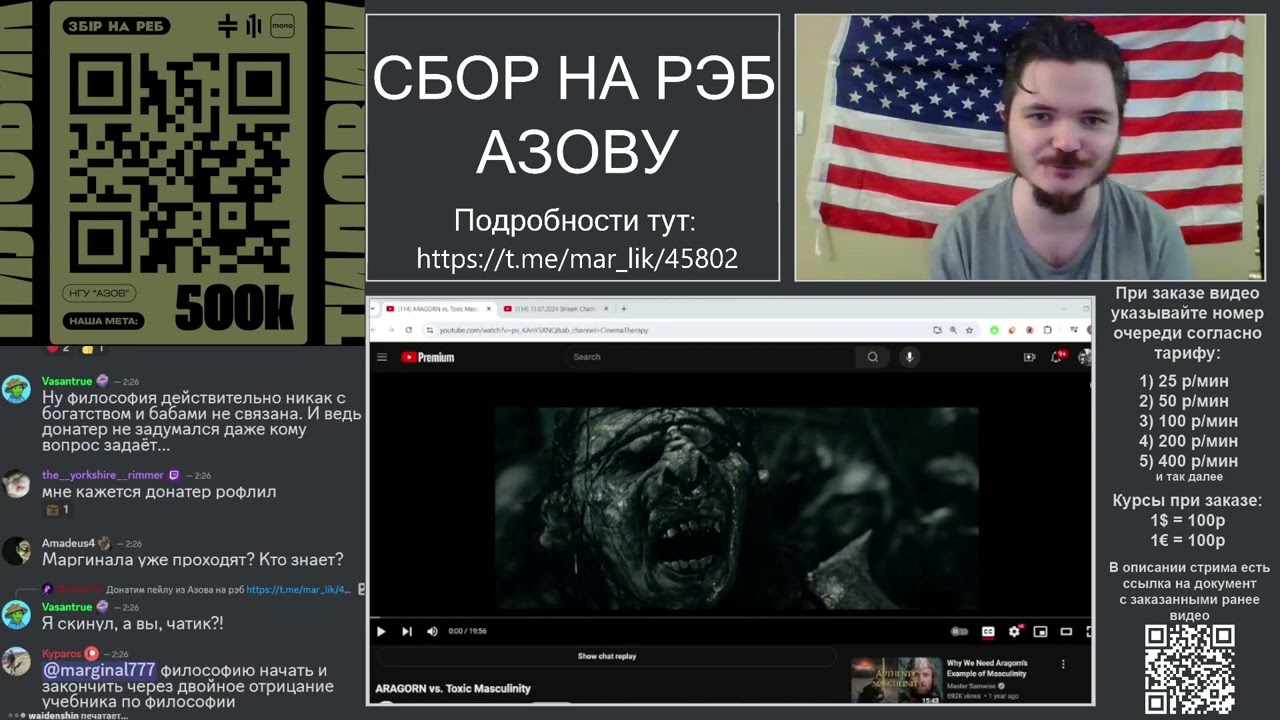Enable miniplayer mode
The height and width of the screenshot is (720, 1280).
tap(1040, 631)
